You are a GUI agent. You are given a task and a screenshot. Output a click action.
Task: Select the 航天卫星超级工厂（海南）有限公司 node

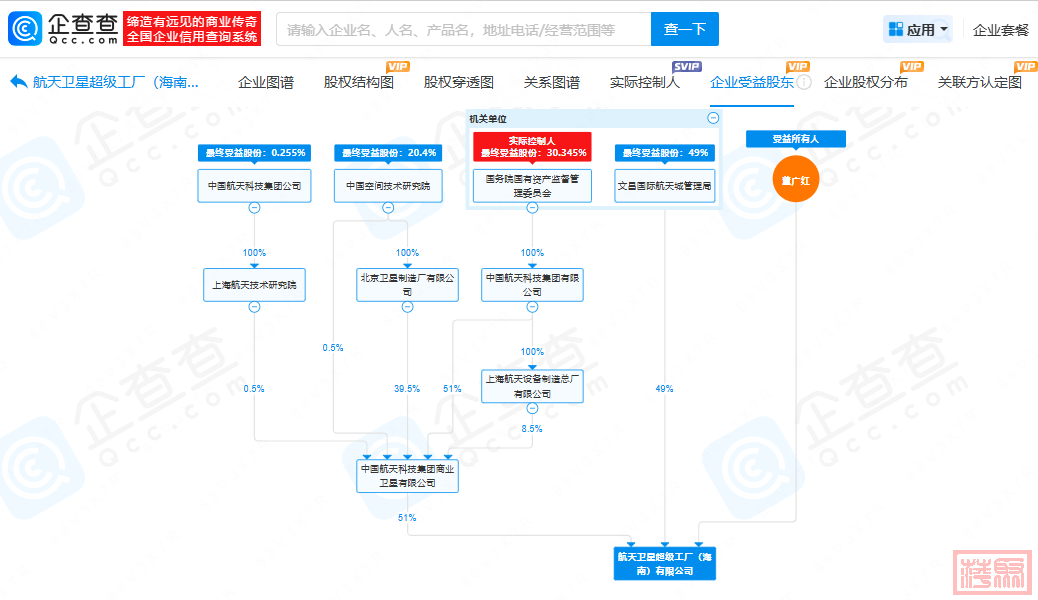(665, 564)
